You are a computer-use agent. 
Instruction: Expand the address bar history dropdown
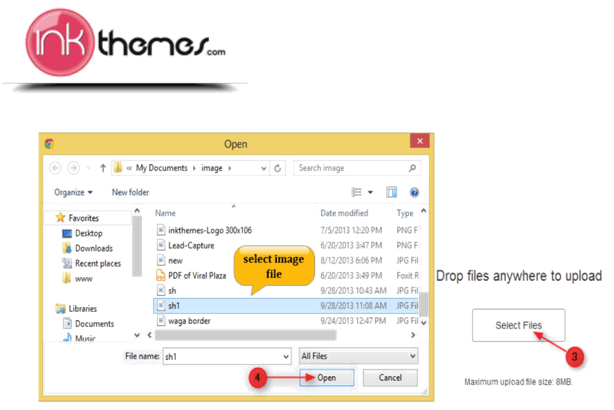point(262,168)
